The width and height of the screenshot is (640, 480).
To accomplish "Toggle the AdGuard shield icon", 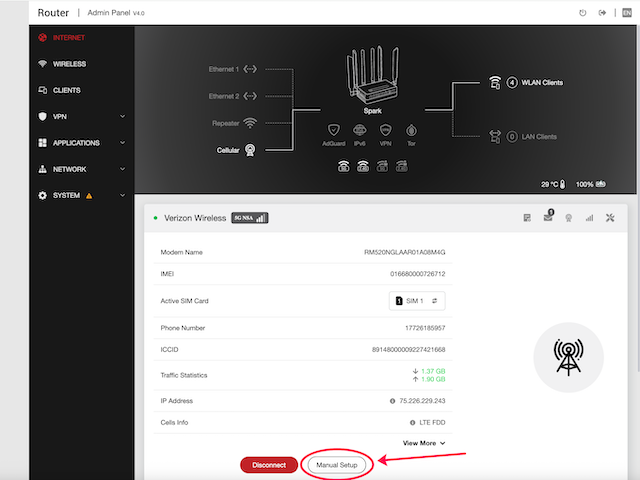I will [x=334, y=131].
